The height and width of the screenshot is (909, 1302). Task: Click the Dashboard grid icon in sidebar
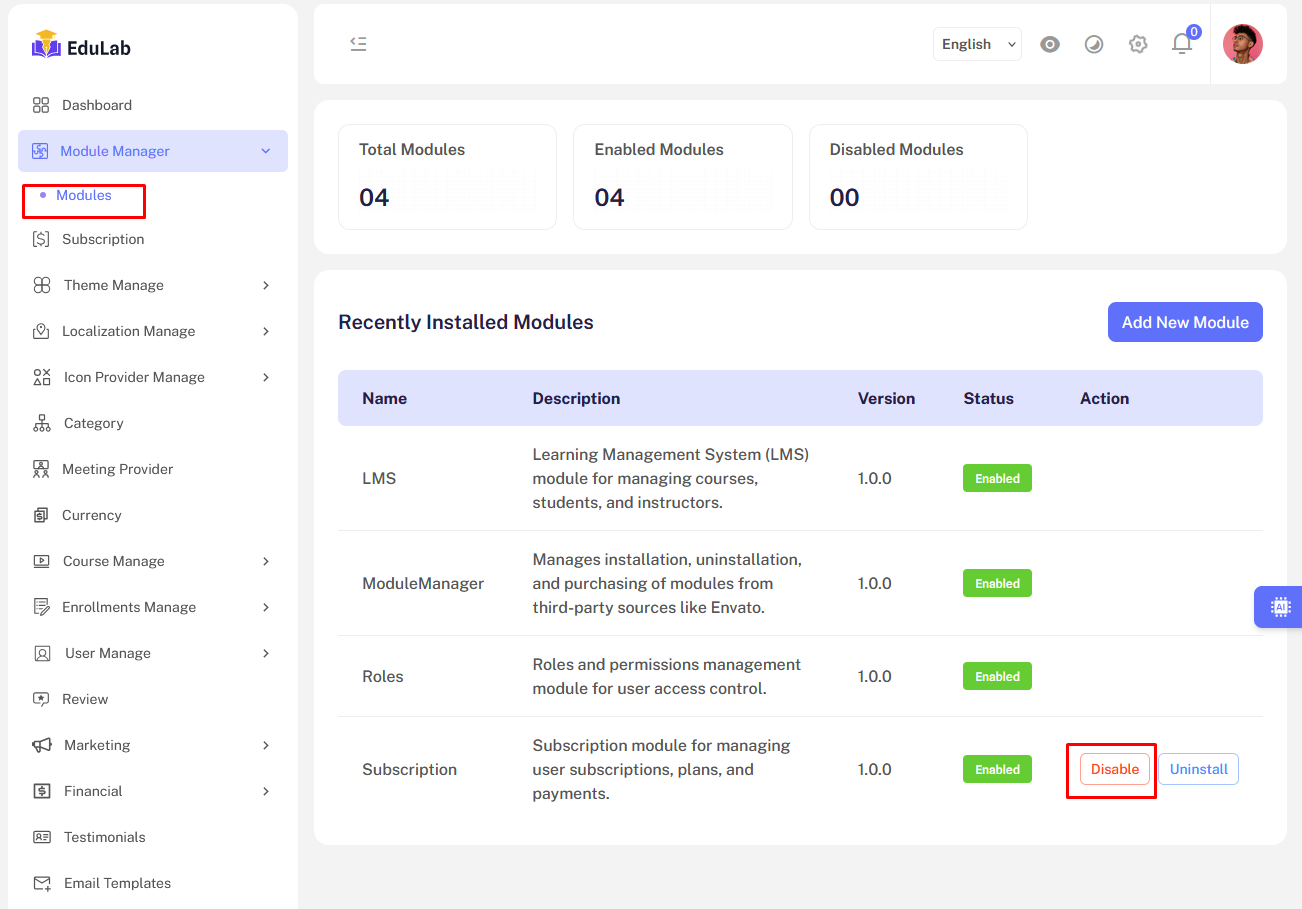[41, 105]
